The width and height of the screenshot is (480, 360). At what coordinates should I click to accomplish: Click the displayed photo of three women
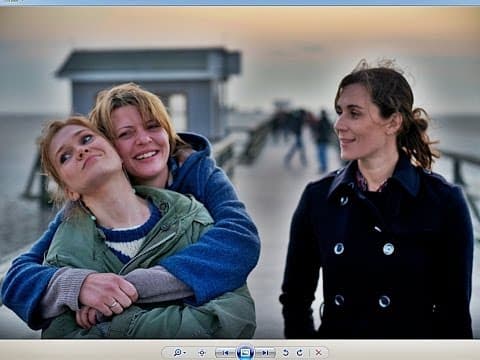240,173
